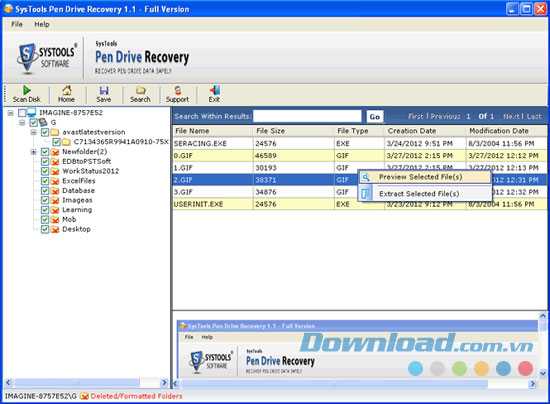Sort by Modification Date column header
This screenshot has height=404, width=550.
coord(506,131)
